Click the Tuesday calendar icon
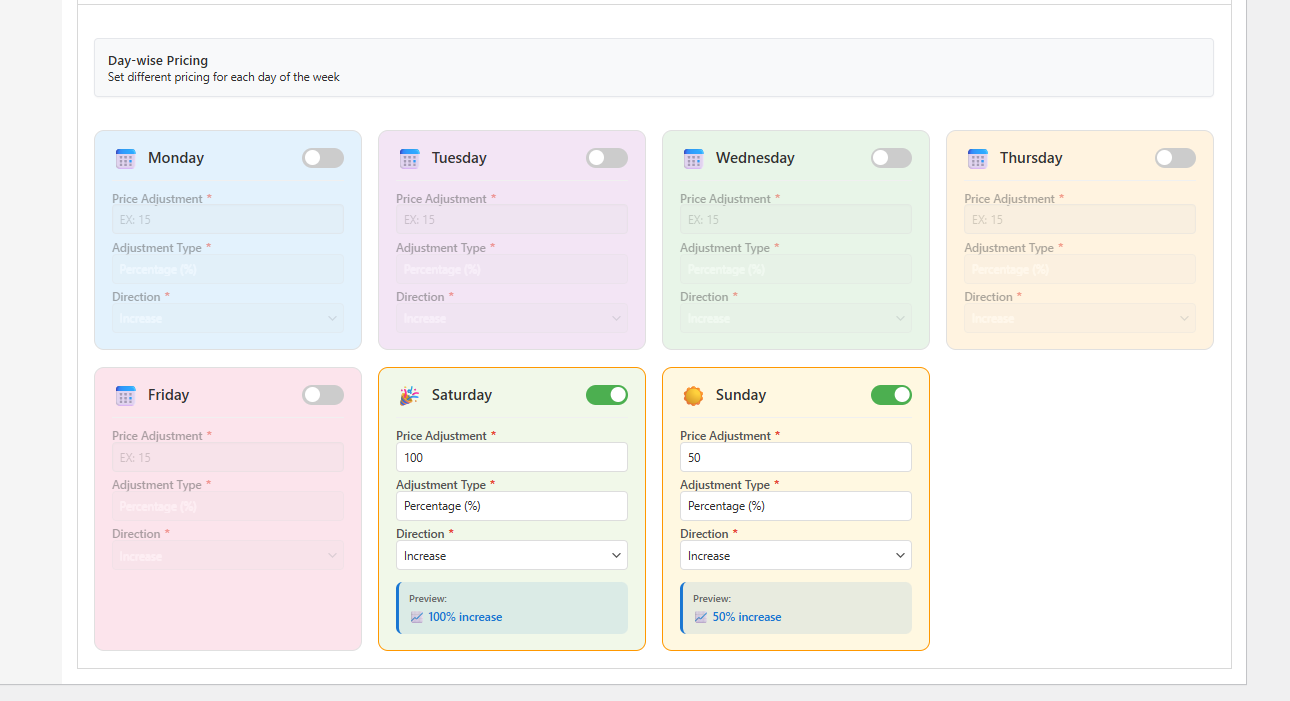 (x=409, y=158)
